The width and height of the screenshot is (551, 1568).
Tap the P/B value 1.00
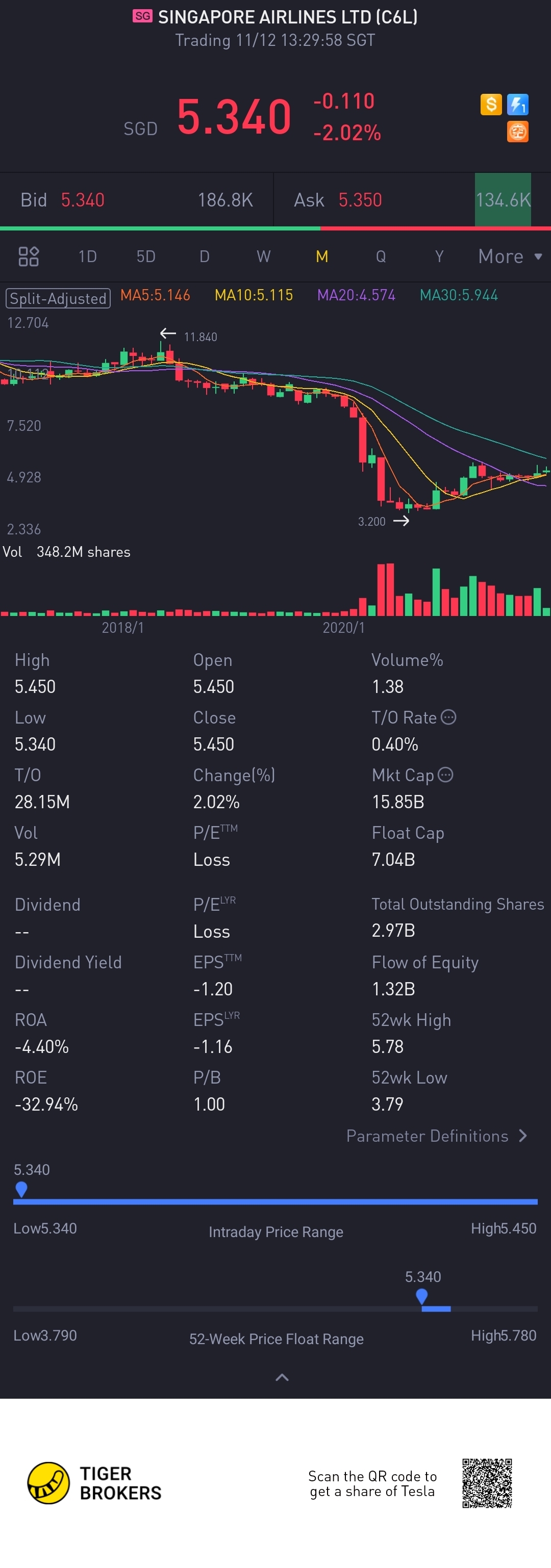pyautogui.click(x=209, y=1104)
